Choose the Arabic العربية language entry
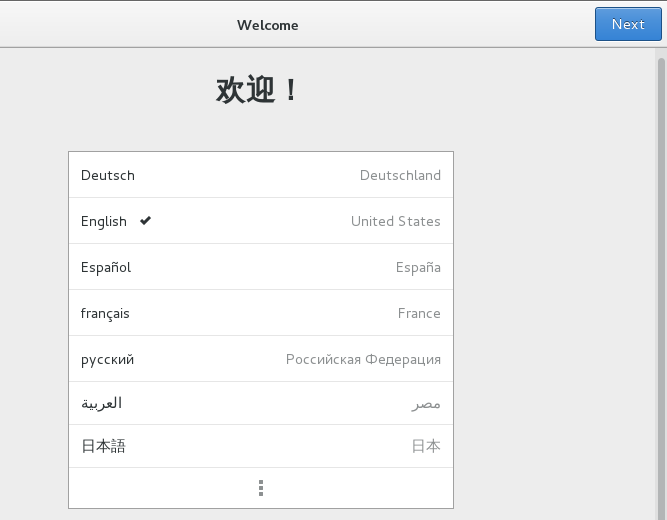The height and width of the screenshot is (520, 667). point(102,403)
